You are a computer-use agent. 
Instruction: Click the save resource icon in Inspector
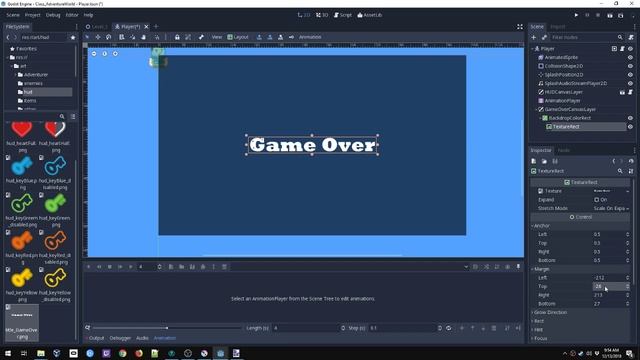click(555, 161)
